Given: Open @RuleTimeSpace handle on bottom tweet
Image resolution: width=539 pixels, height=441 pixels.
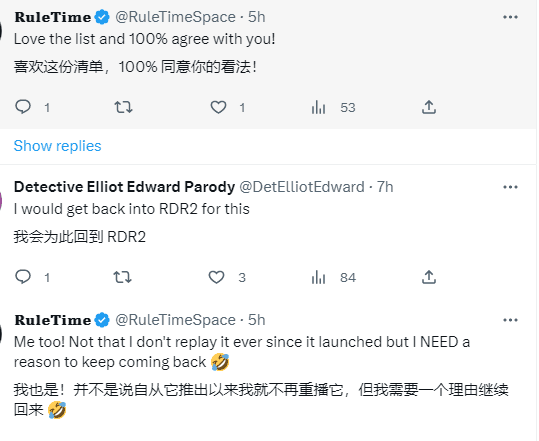Looking at the screenshot, I should pyautogui.click(x=175, y=320).
